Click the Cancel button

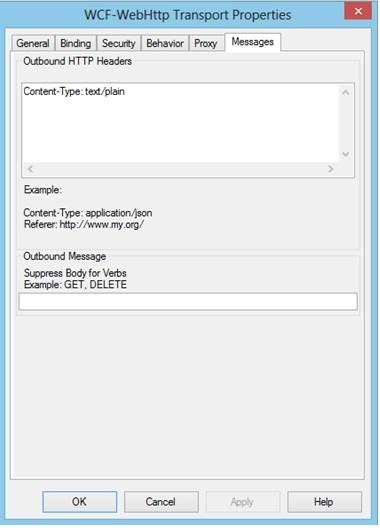[161, 502]
